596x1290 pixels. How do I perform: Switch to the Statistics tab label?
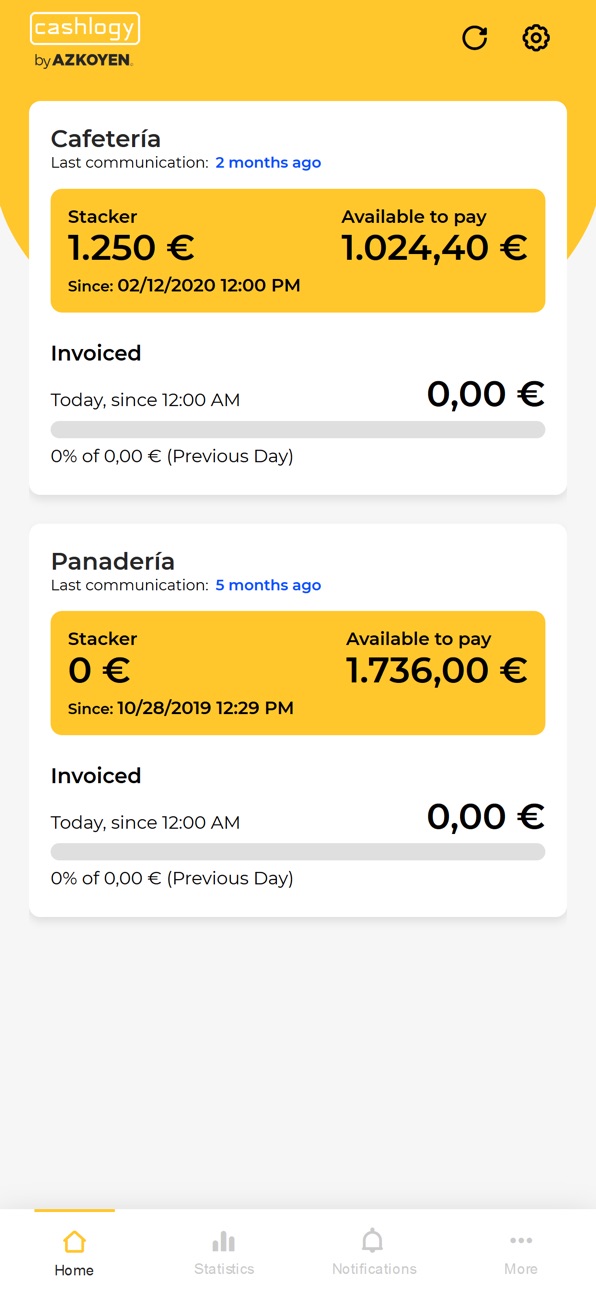pos(224,1269)
